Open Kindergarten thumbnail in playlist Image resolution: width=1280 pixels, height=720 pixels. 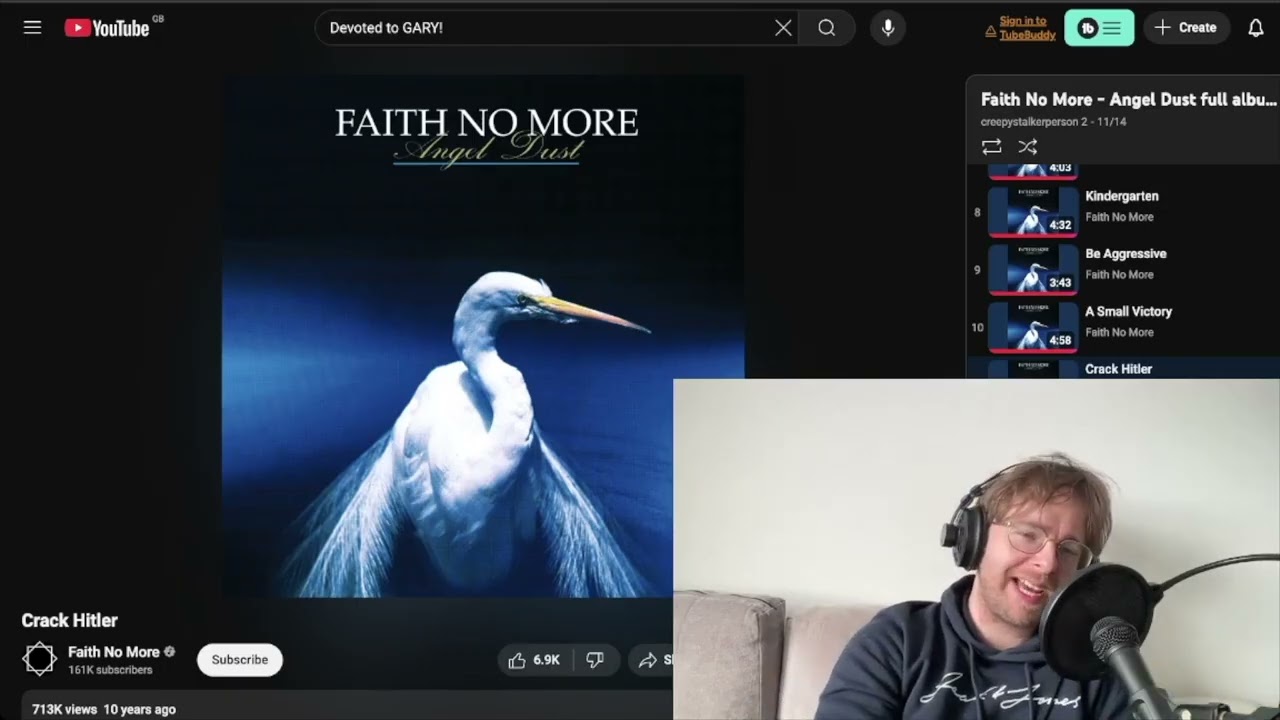point(1033,212)
